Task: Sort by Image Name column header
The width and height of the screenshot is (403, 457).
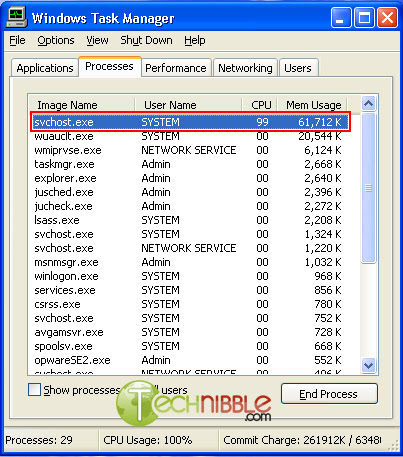Action: pyautogui.click(x=82, y=105)
